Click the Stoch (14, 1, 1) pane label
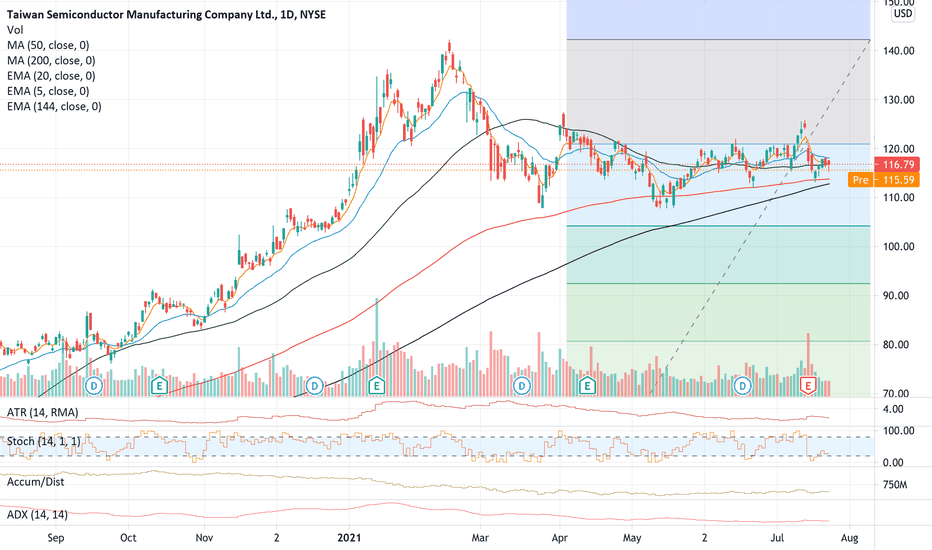Screen dimensions: 932x550 43,441
